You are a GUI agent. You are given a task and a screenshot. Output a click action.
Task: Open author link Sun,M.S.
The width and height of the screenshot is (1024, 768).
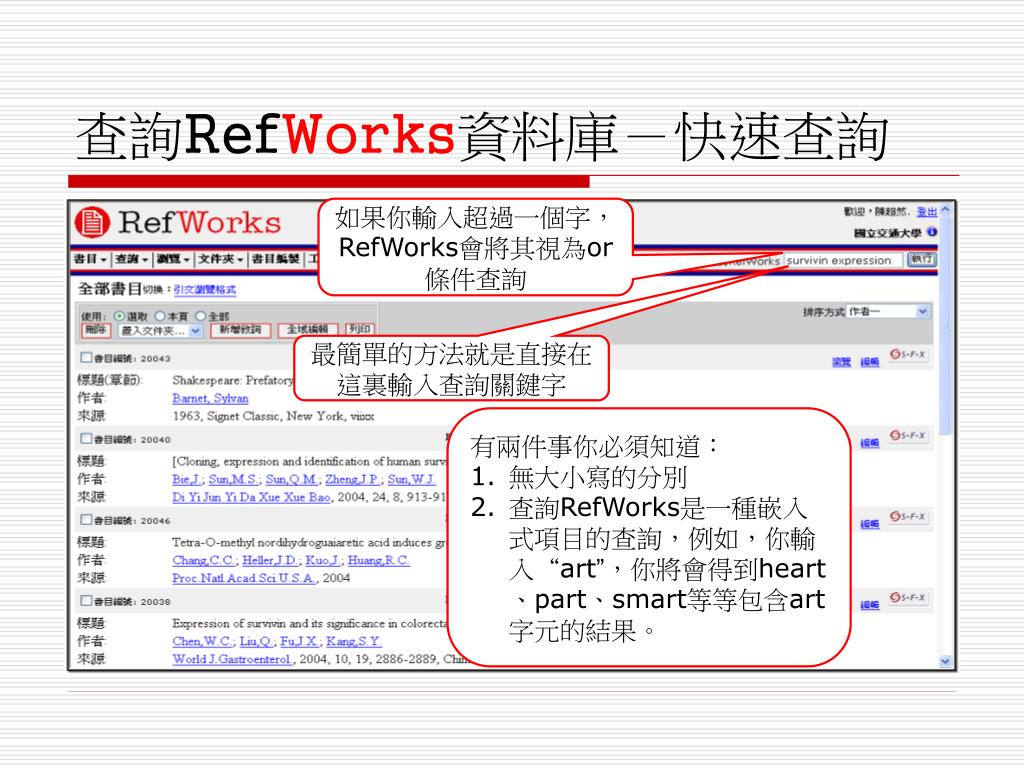[233, 479]
